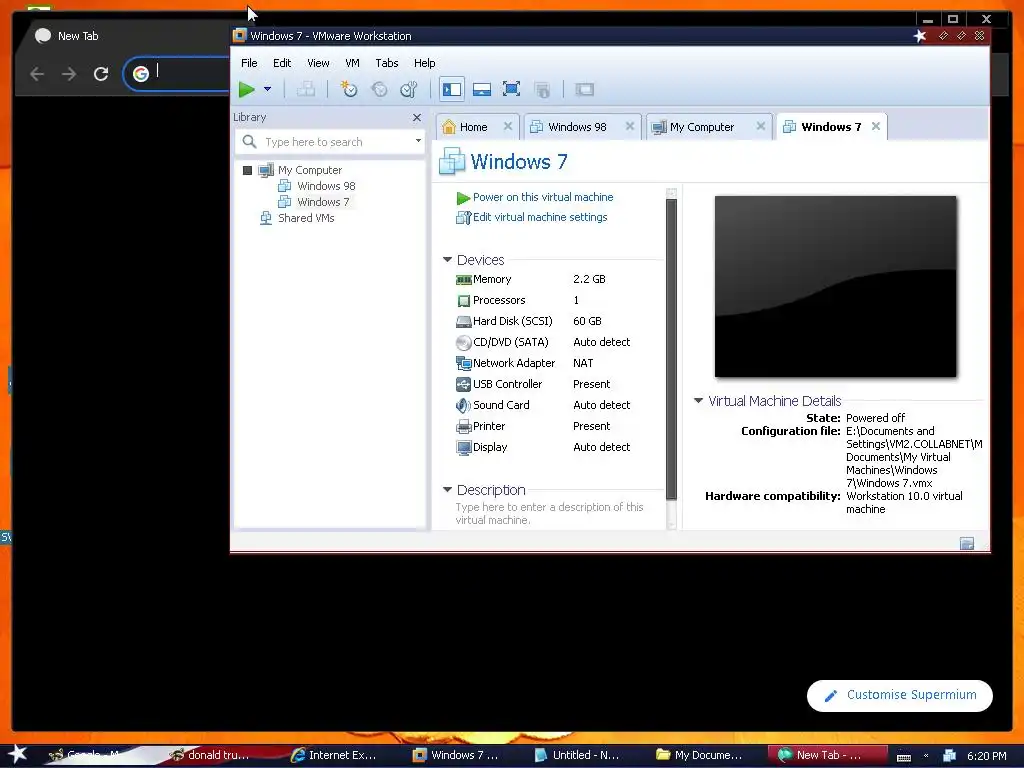Click the donald tru... taskbar item
1024x768 pixels.
210,755
